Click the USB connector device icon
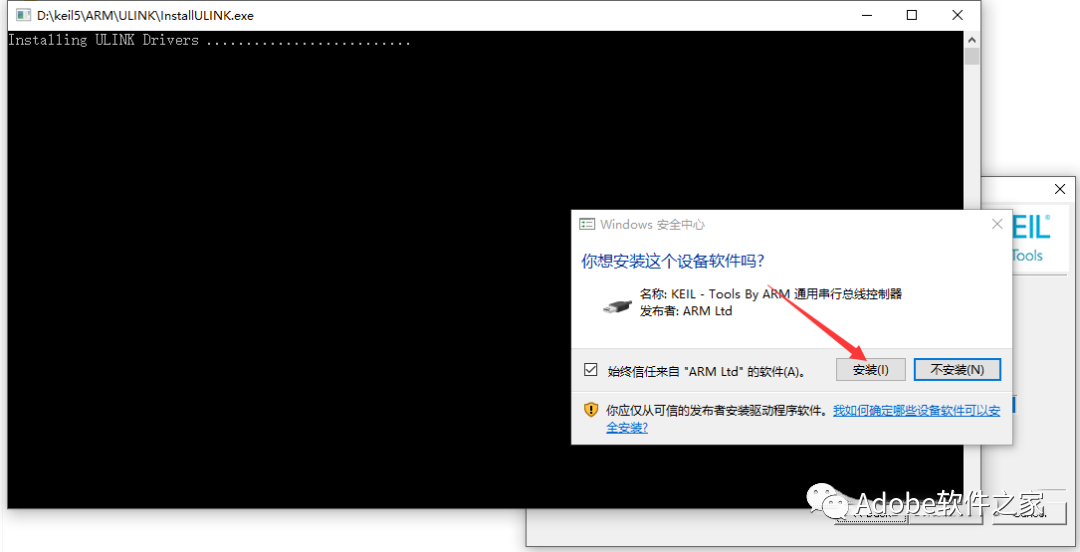The height and width of the screenshot is (552, 1080). [616, 304]
